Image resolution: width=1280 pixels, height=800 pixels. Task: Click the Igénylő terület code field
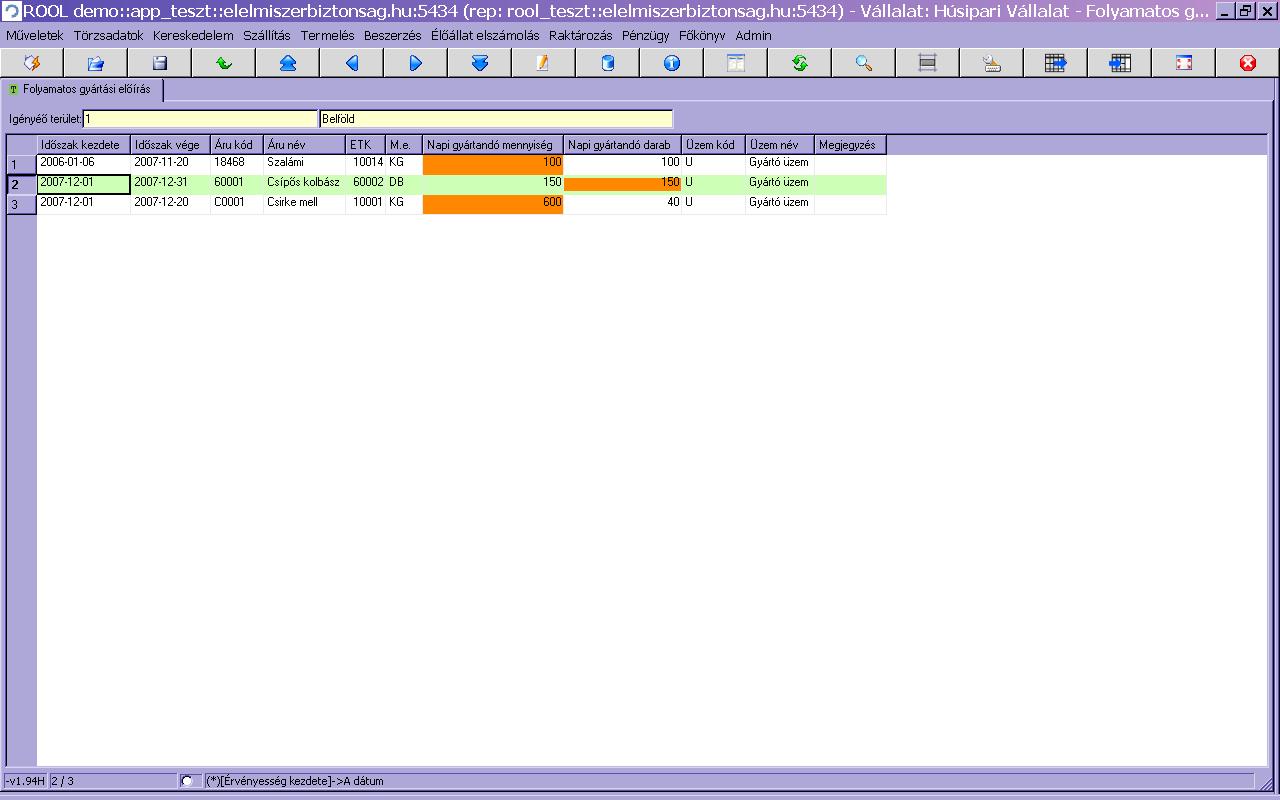tap(200, 119)
